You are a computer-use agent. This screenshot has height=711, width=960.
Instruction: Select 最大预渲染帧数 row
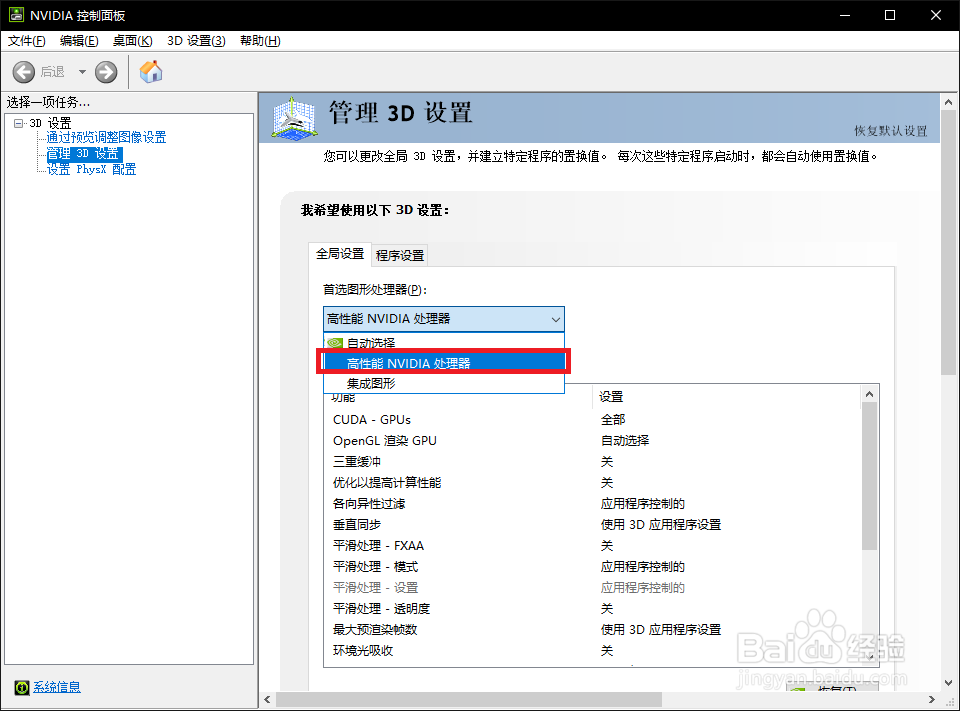coord(592,629)
